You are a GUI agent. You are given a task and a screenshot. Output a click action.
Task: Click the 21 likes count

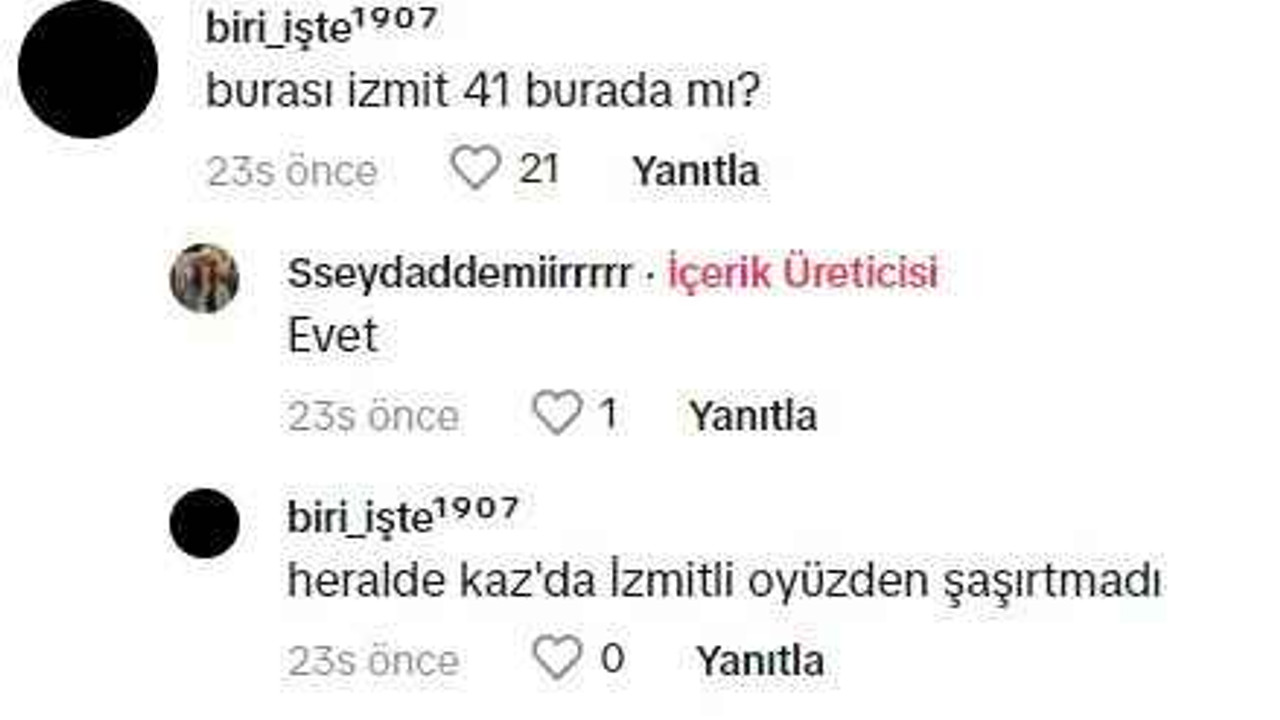[x=539, y=169]
